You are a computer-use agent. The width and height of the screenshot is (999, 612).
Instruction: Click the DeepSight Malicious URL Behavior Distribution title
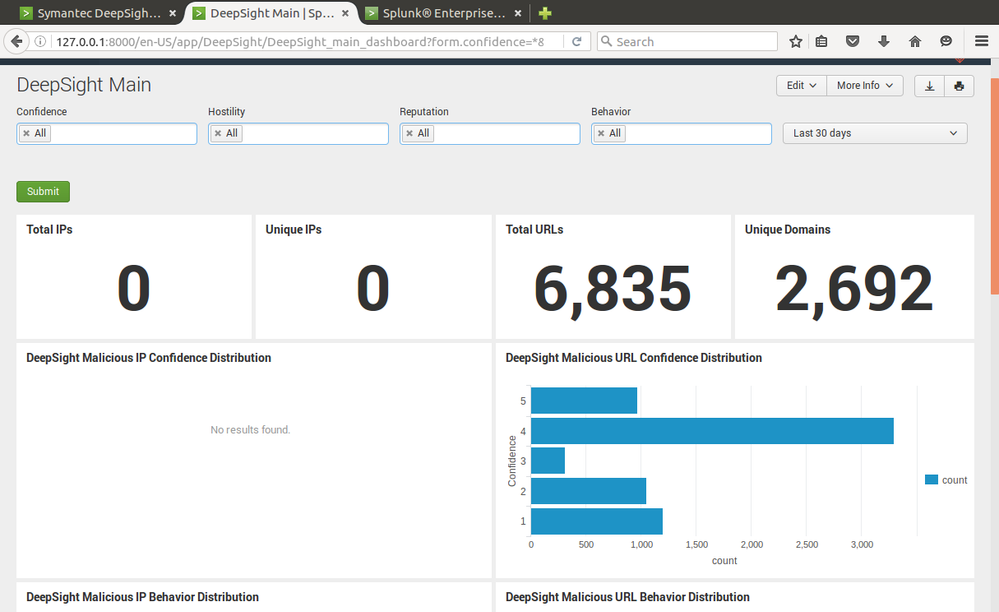click(627, 597)
